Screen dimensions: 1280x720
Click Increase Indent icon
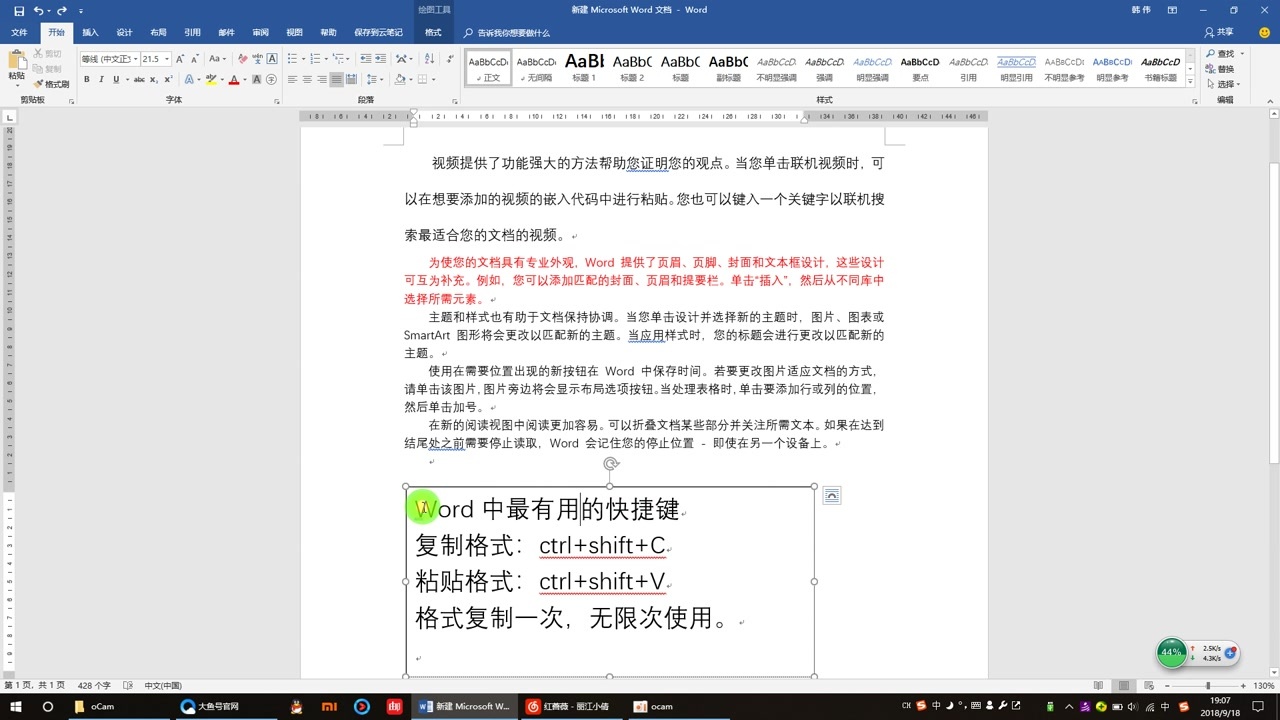[x=381, y=59]
